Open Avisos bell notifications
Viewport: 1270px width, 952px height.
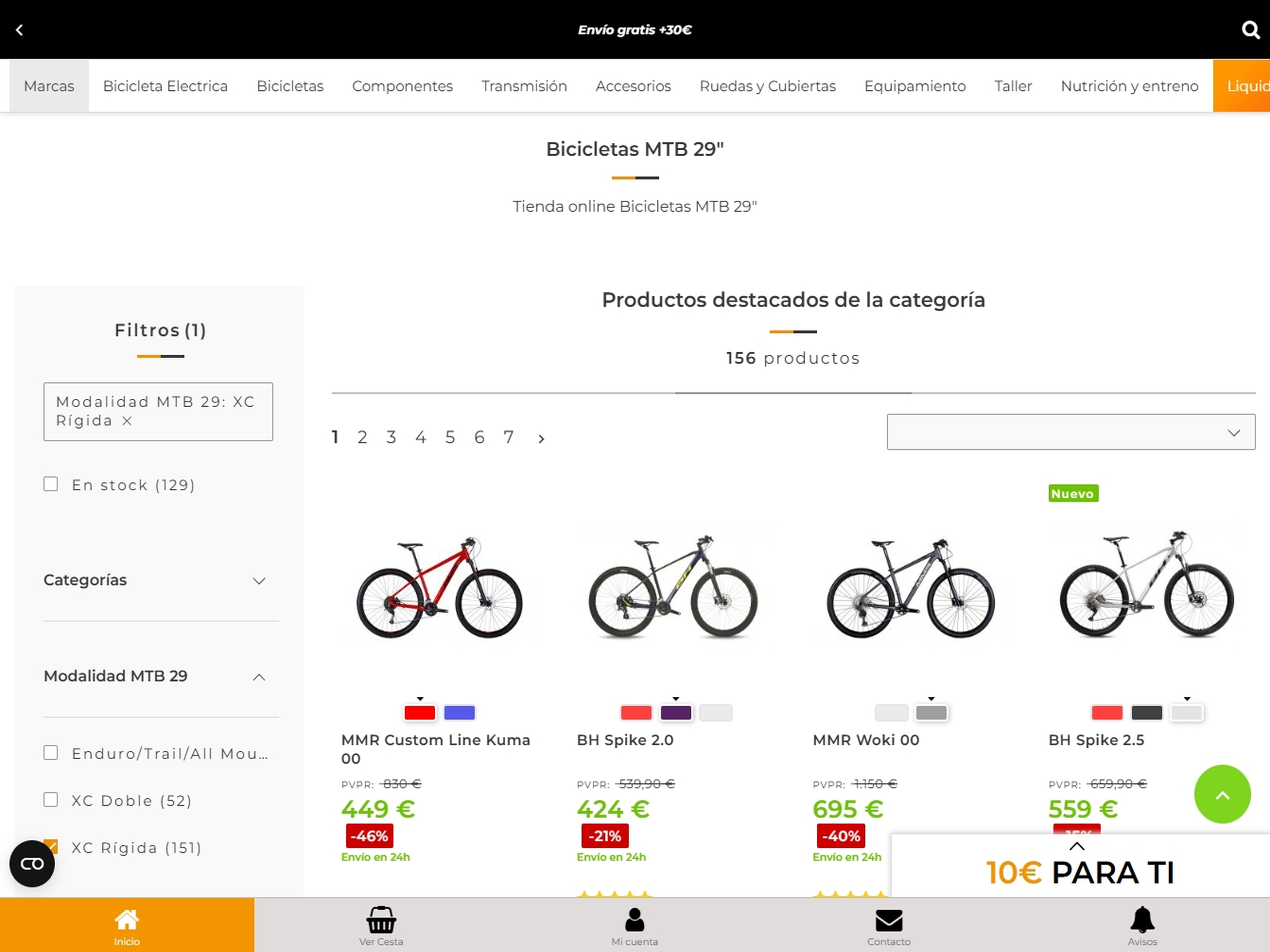tap(1143, 925)
